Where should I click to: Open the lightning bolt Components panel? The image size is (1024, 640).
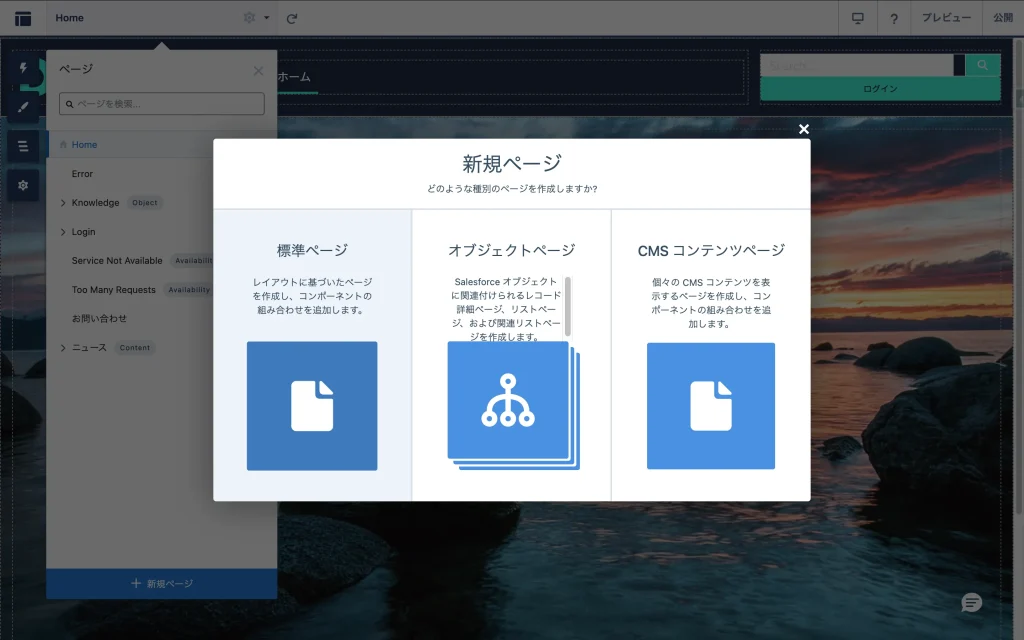pos(23,68)
